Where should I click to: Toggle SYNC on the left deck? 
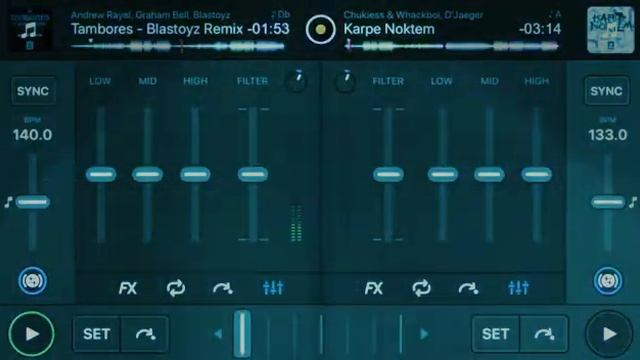click(x=33, y=91)
